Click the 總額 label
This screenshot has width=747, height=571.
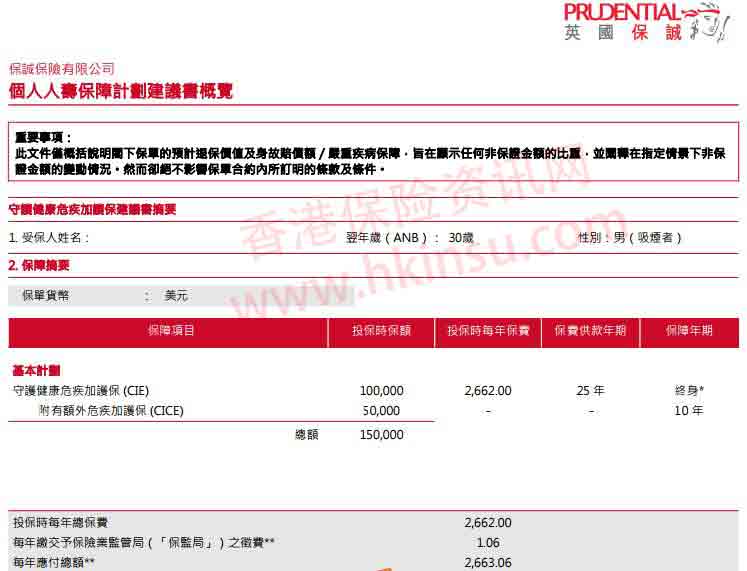[x=306, y=434]
